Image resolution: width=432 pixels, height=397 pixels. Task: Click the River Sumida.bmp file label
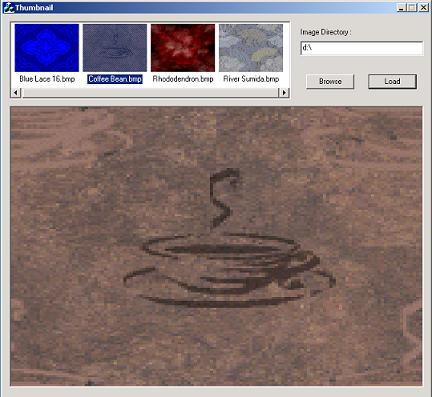251,79
